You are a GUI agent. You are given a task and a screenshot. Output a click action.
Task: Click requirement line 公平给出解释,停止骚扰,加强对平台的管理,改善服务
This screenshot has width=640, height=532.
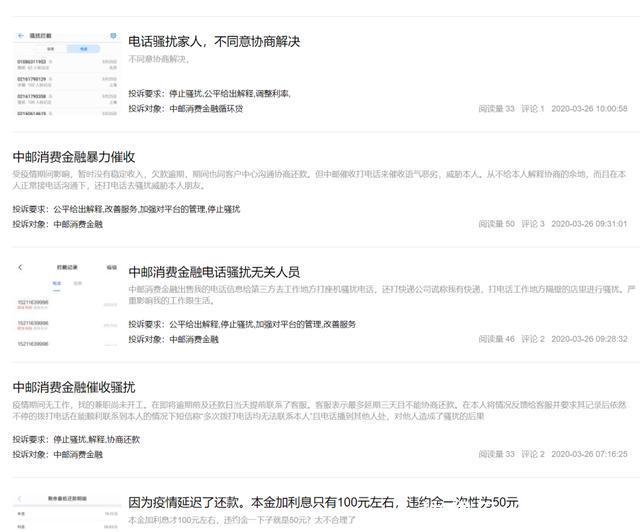coord(242,324)
